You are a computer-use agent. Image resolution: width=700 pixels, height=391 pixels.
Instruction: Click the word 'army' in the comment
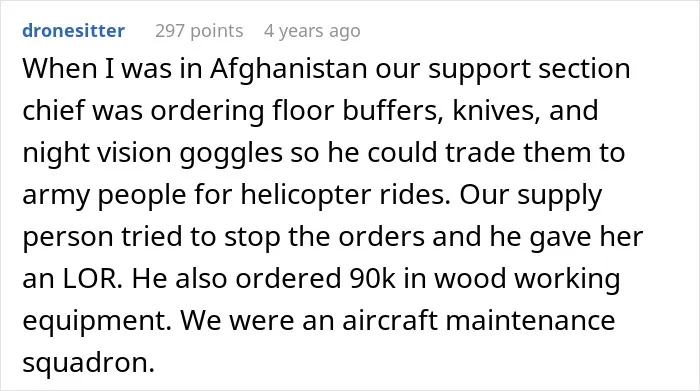click(x=56, y=196)
